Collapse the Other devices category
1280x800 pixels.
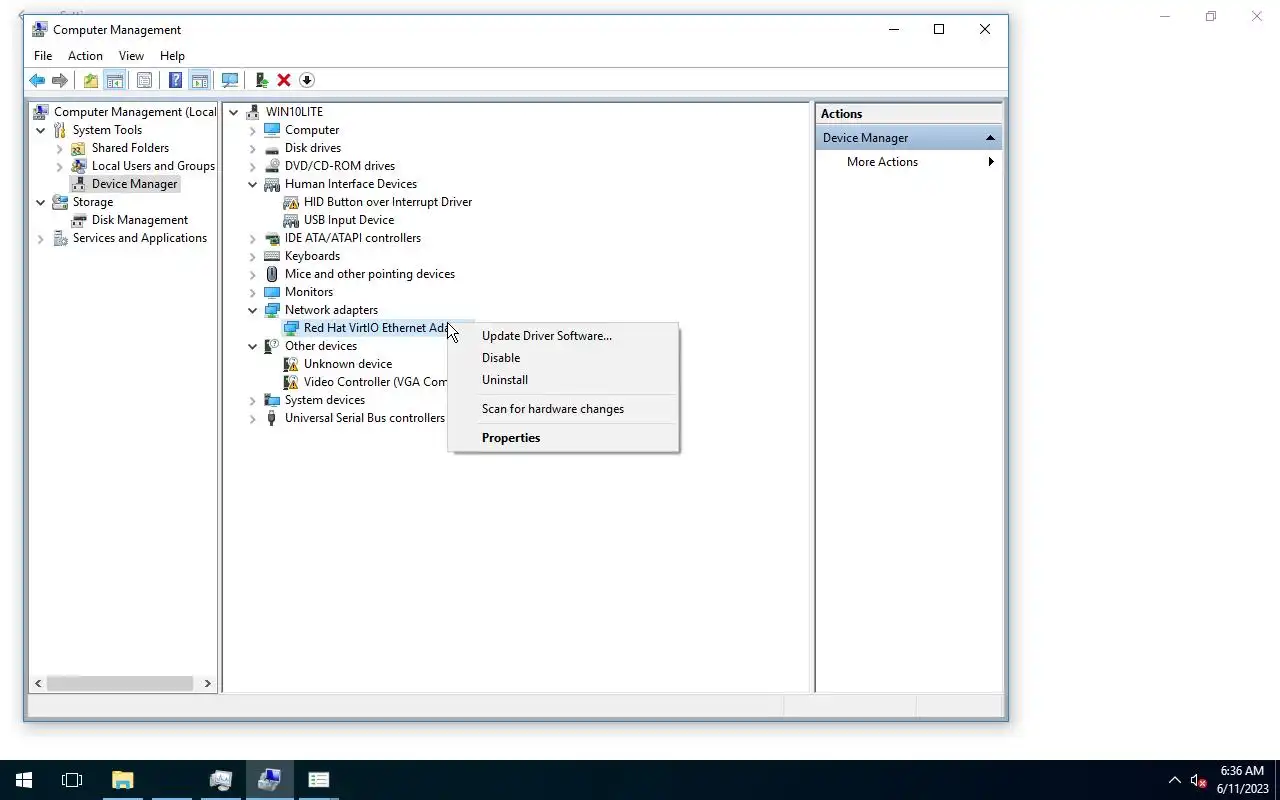point(253,346)
